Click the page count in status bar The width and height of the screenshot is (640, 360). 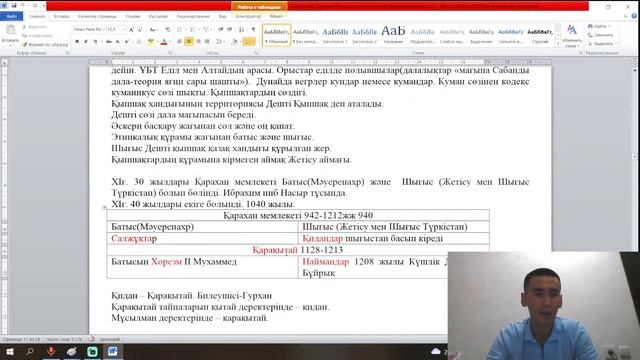(21, 339)
